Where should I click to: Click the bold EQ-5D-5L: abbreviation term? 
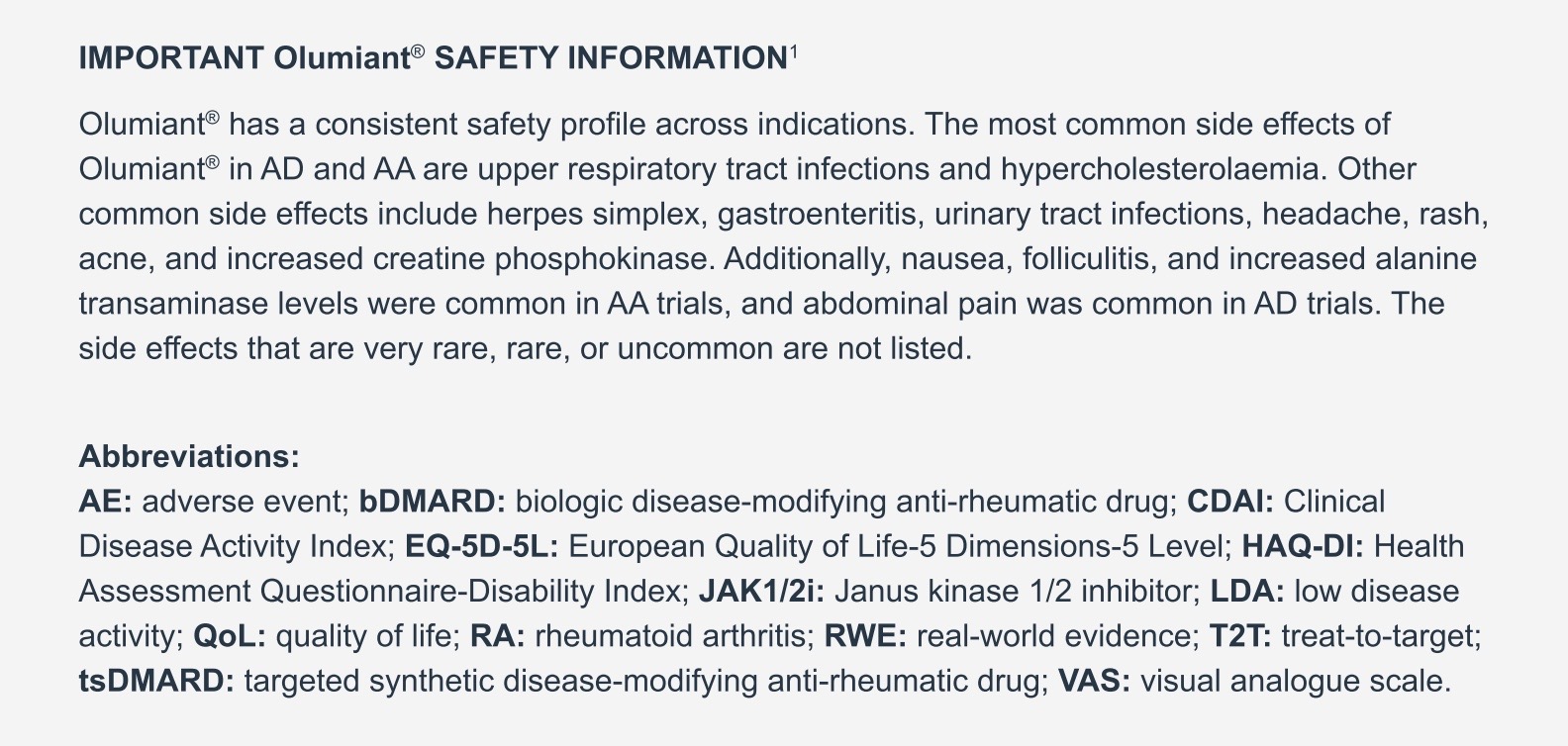(x=482, y=546)
